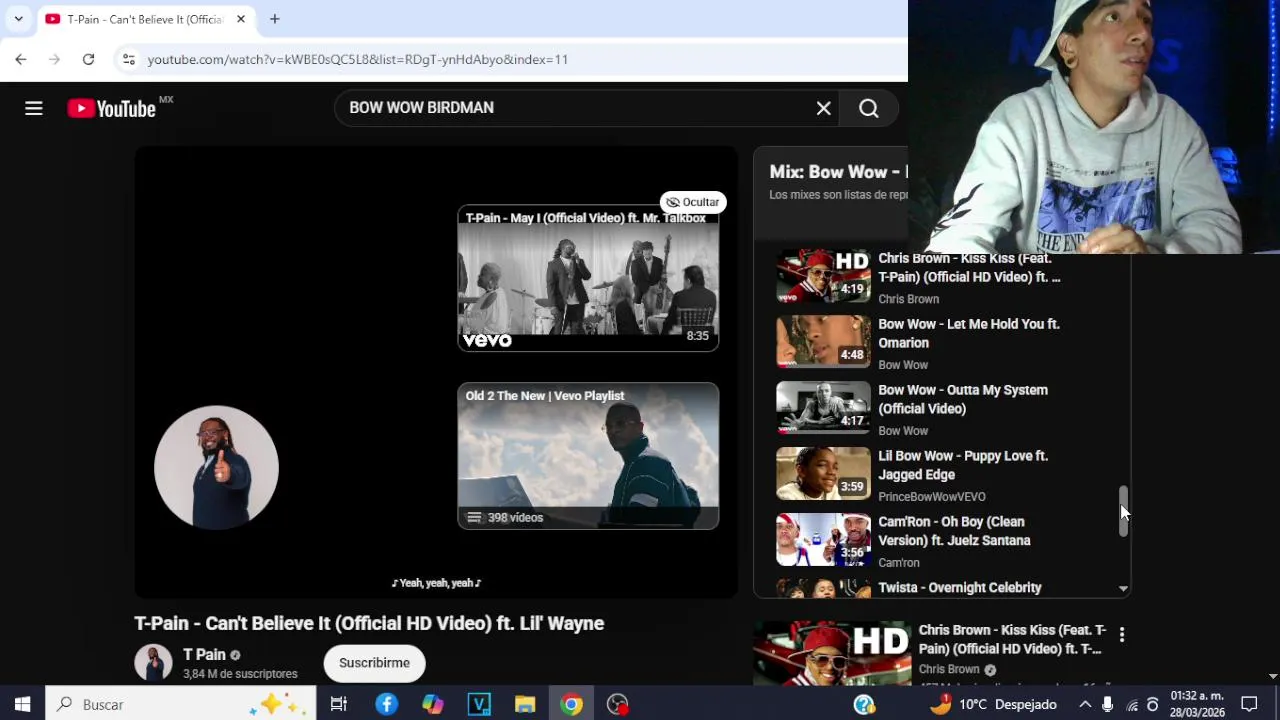Image resolution: width=1280 pixels, height=720 pixels.
Task: Open the site information icon in address bar
Action: pyautogui.click(x=128, y=59)
